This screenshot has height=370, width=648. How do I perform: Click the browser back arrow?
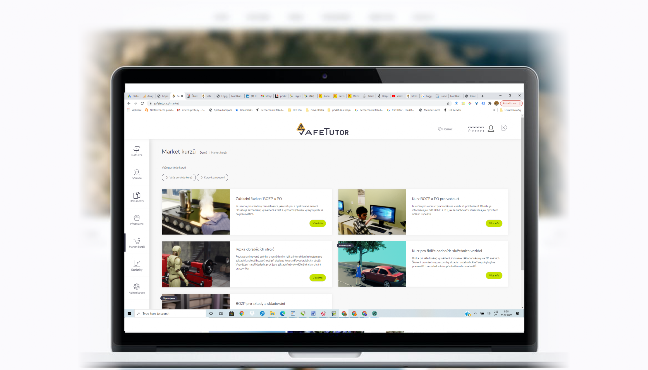129,103
